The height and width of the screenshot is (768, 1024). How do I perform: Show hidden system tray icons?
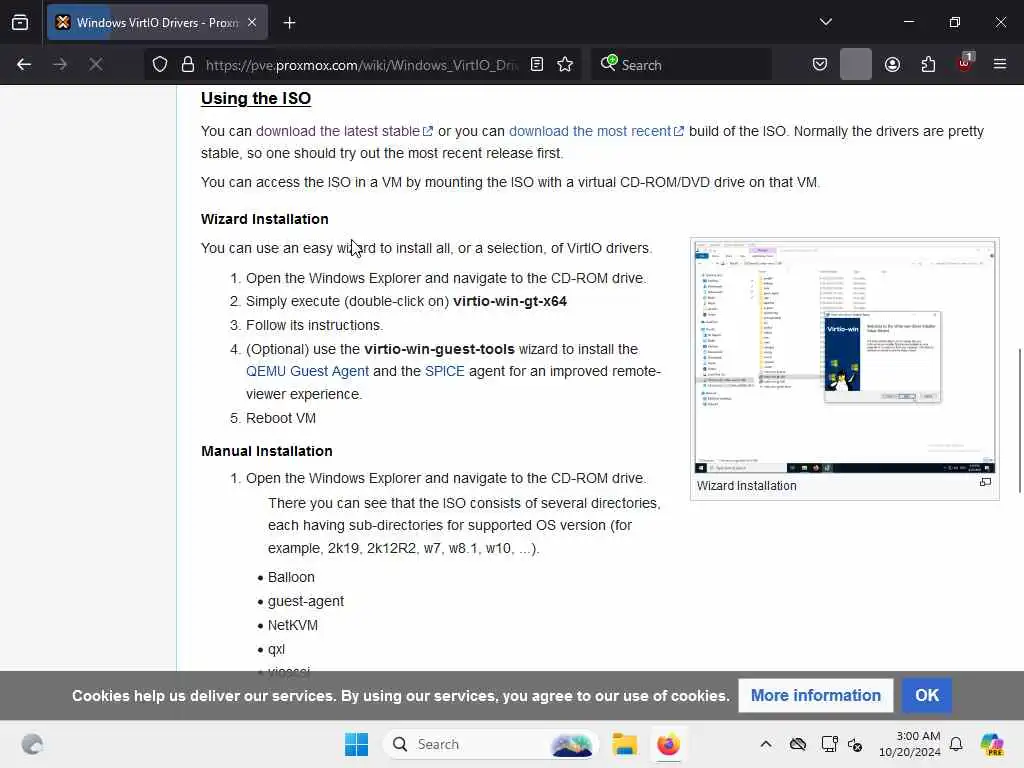point(766,744)
